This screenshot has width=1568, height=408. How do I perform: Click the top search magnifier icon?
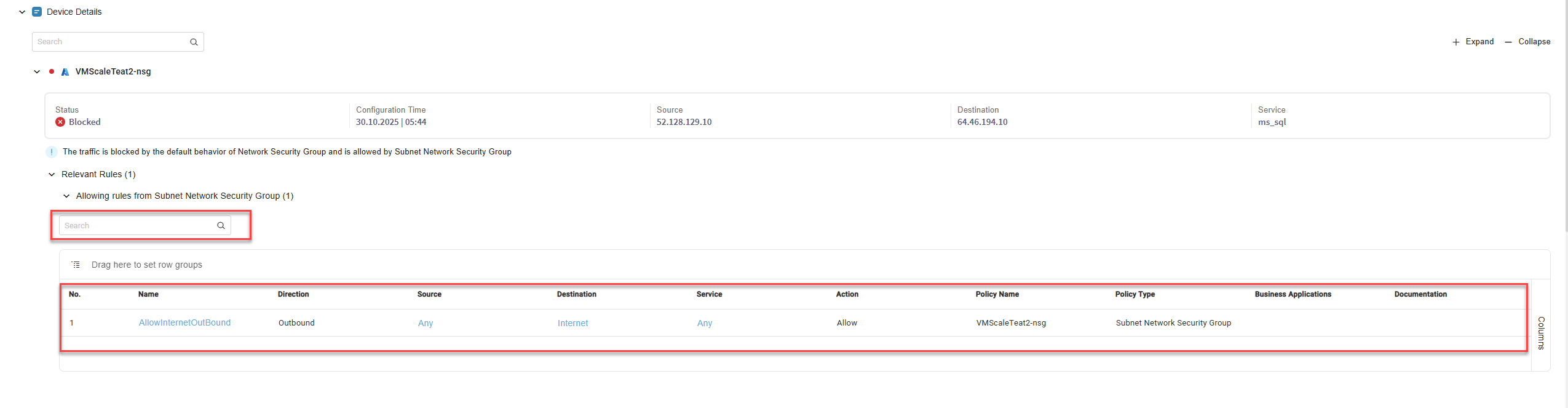194,42
